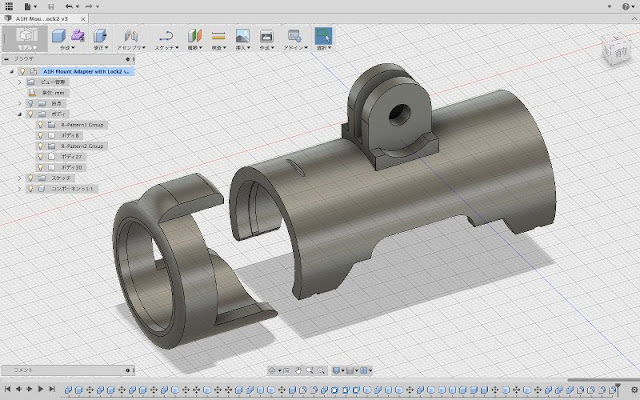Hide ボディ30 via its light bulb
This screenshot has height=400, width=640.
click(x=40, y=167)
